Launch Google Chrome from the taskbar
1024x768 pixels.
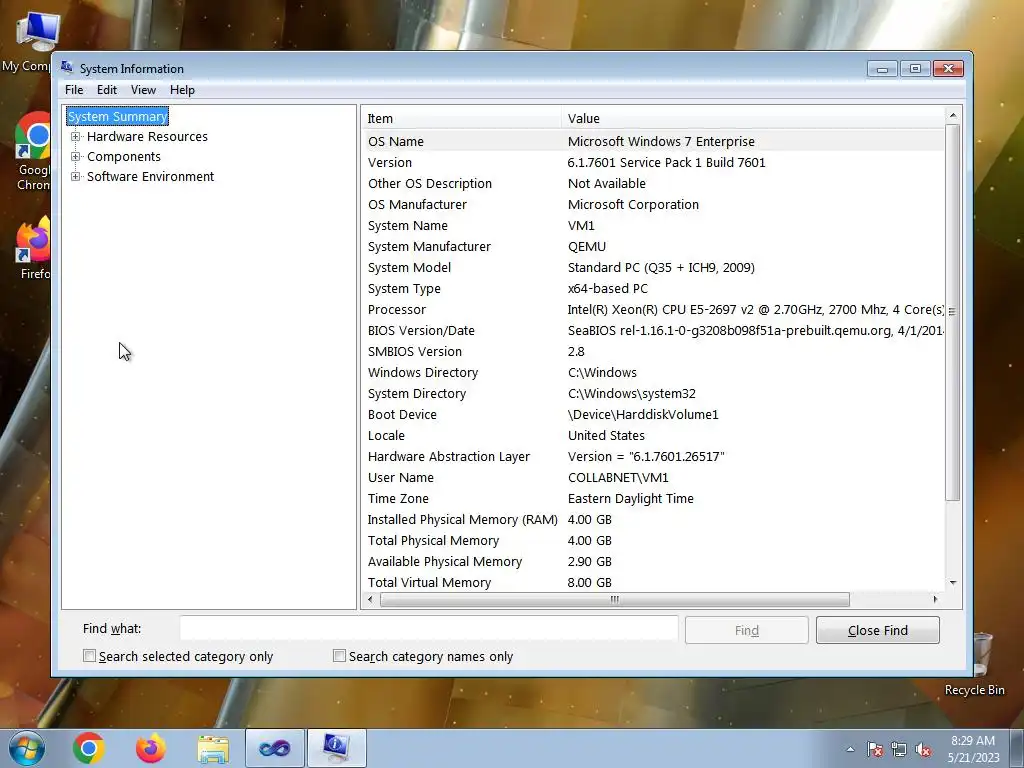tap(89, 748)
